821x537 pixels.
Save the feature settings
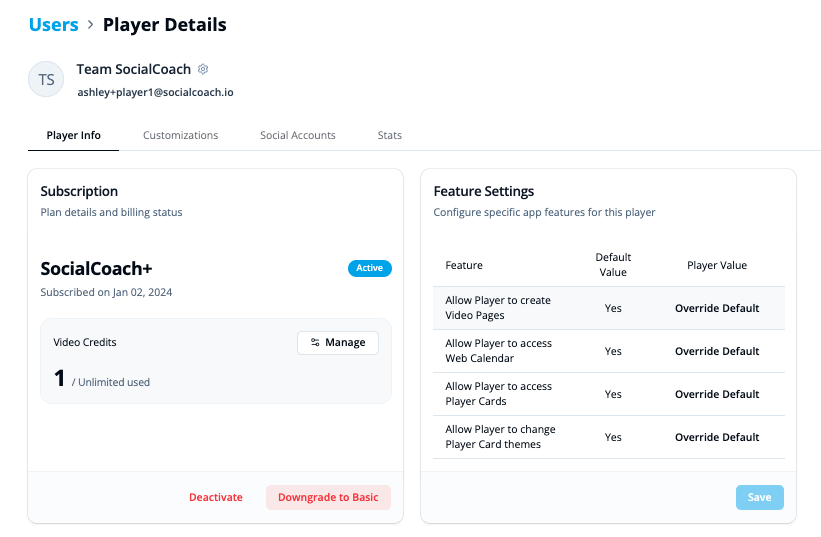pos(760,497)
